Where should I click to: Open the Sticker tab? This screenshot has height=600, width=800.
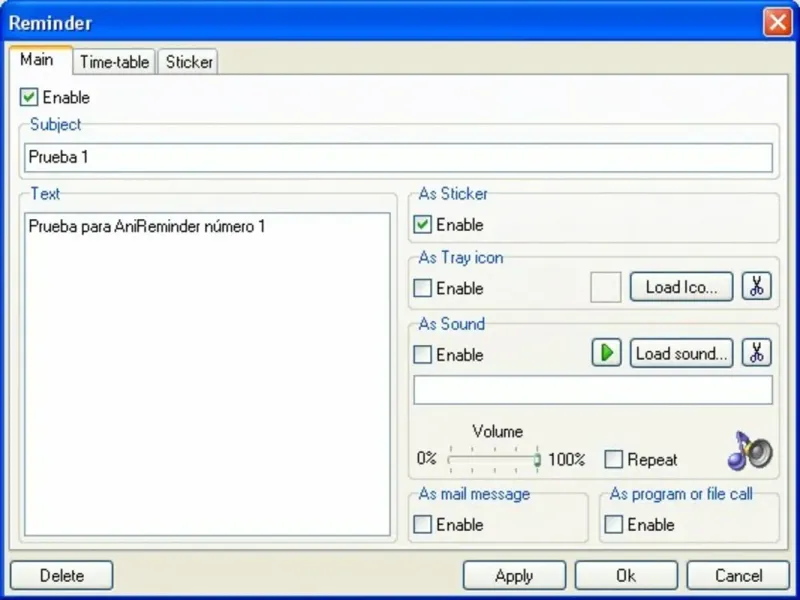click(188, 62)
